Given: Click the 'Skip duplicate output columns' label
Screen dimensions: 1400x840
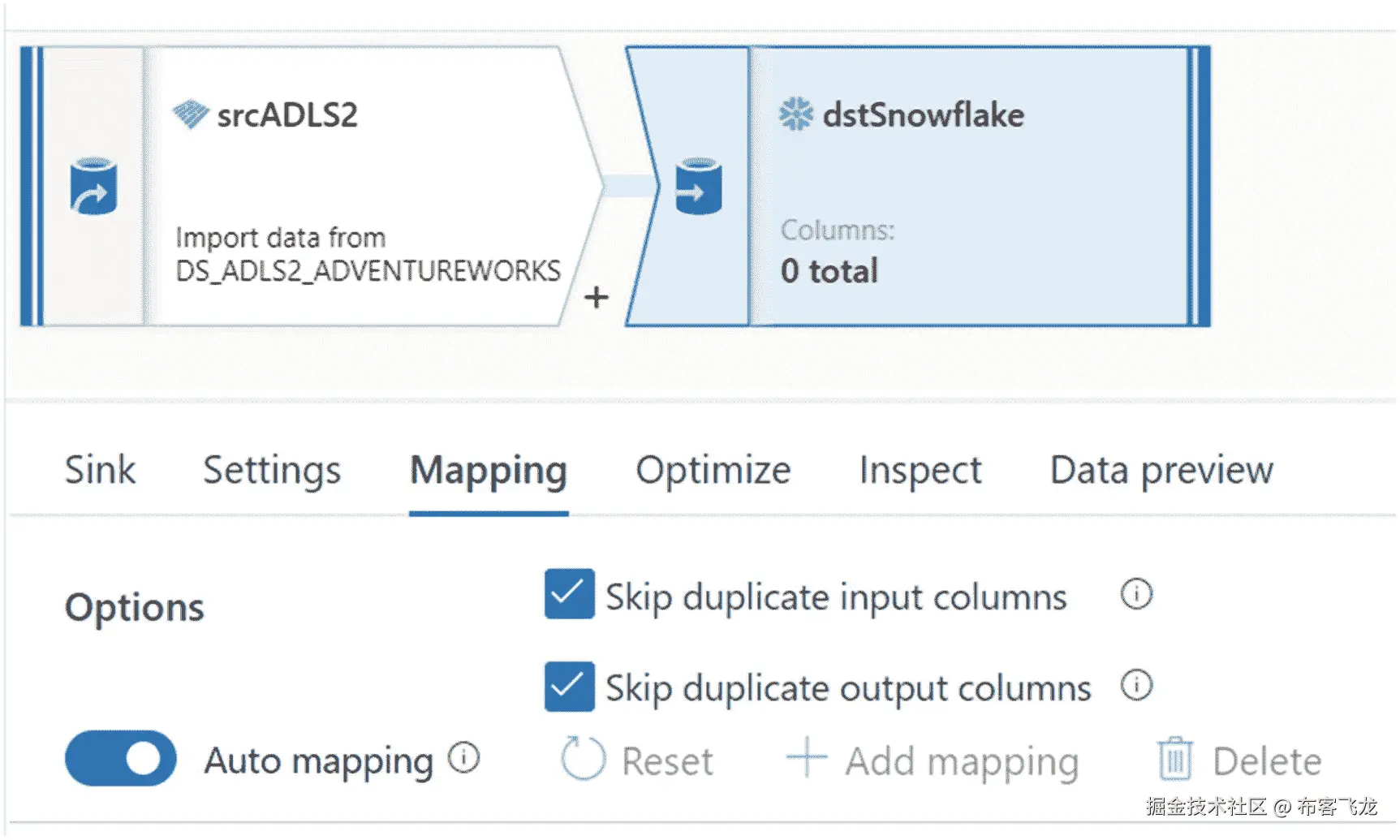Looking at the screenshot, I should tap(848, 688).
